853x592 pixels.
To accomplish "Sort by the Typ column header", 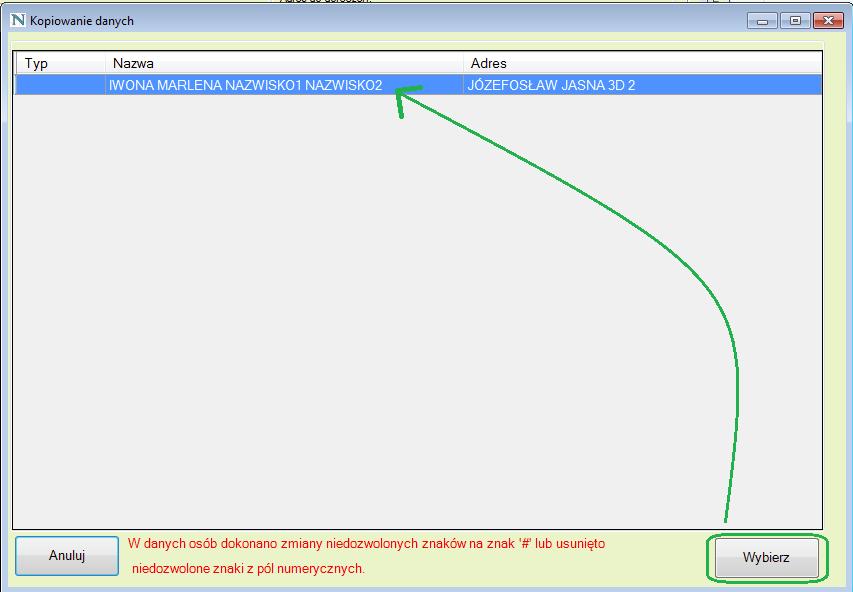I will coord(60,63).
